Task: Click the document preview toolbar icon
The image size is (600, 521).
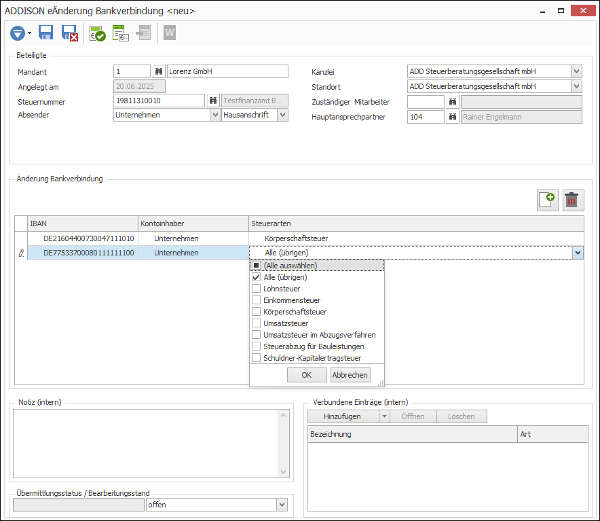Action: [121, 33]
